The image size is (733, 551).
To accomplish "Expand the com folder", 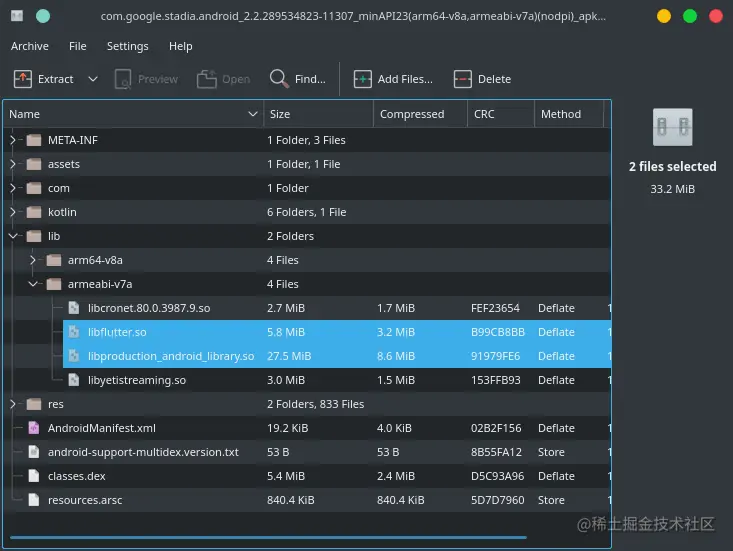I will (13, 188).
